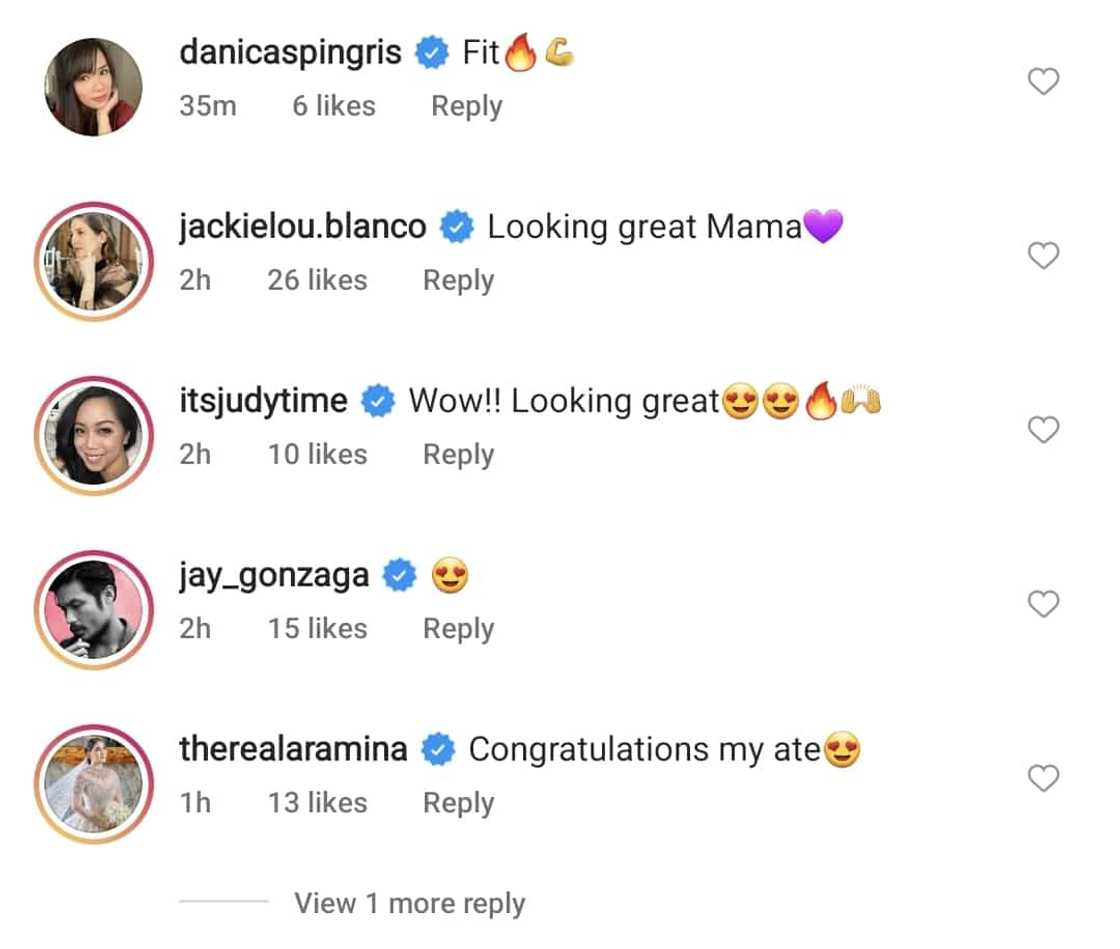Like jay_gonzaga's comment via the heart icon
Screen dimensions: 1120x949
[1044, 604]
